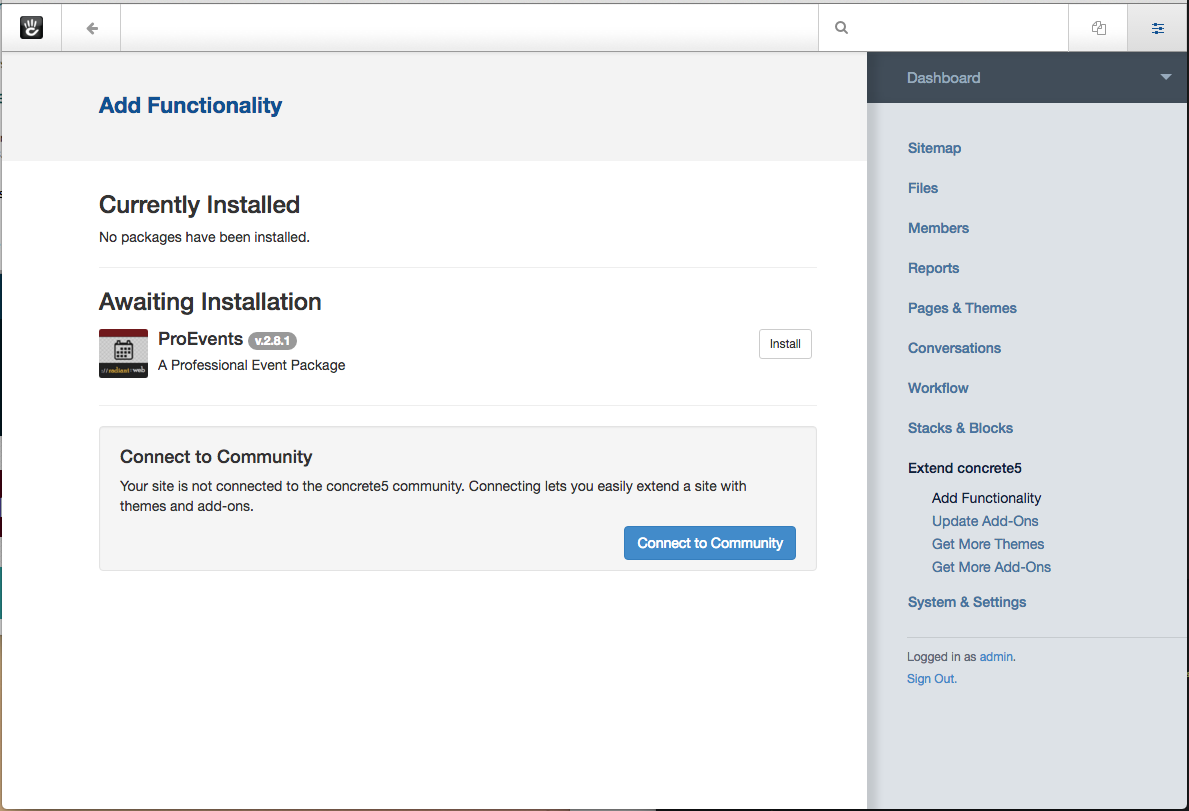Open Conversations section

point(955,348)
